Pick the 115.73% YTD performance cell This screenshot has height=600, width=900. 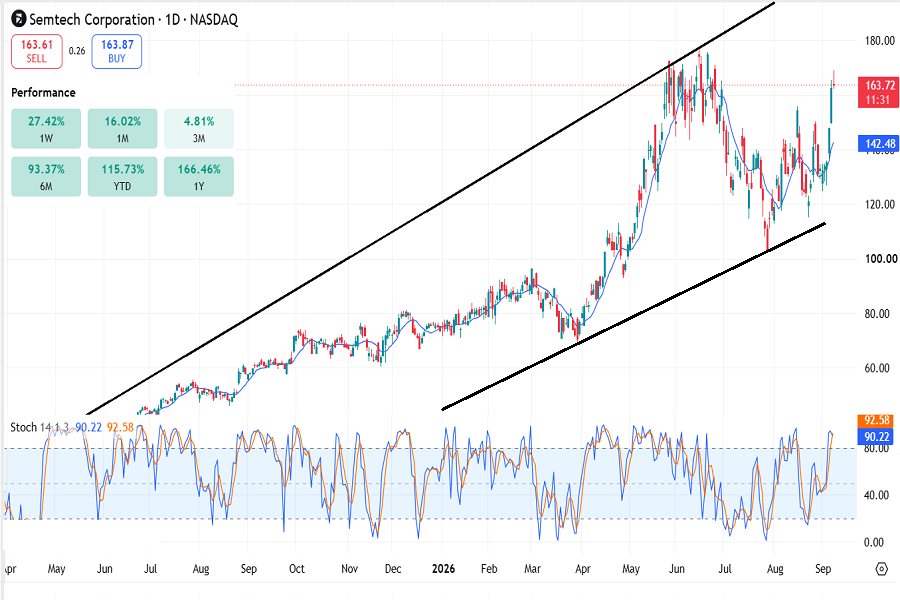[122, 177]
